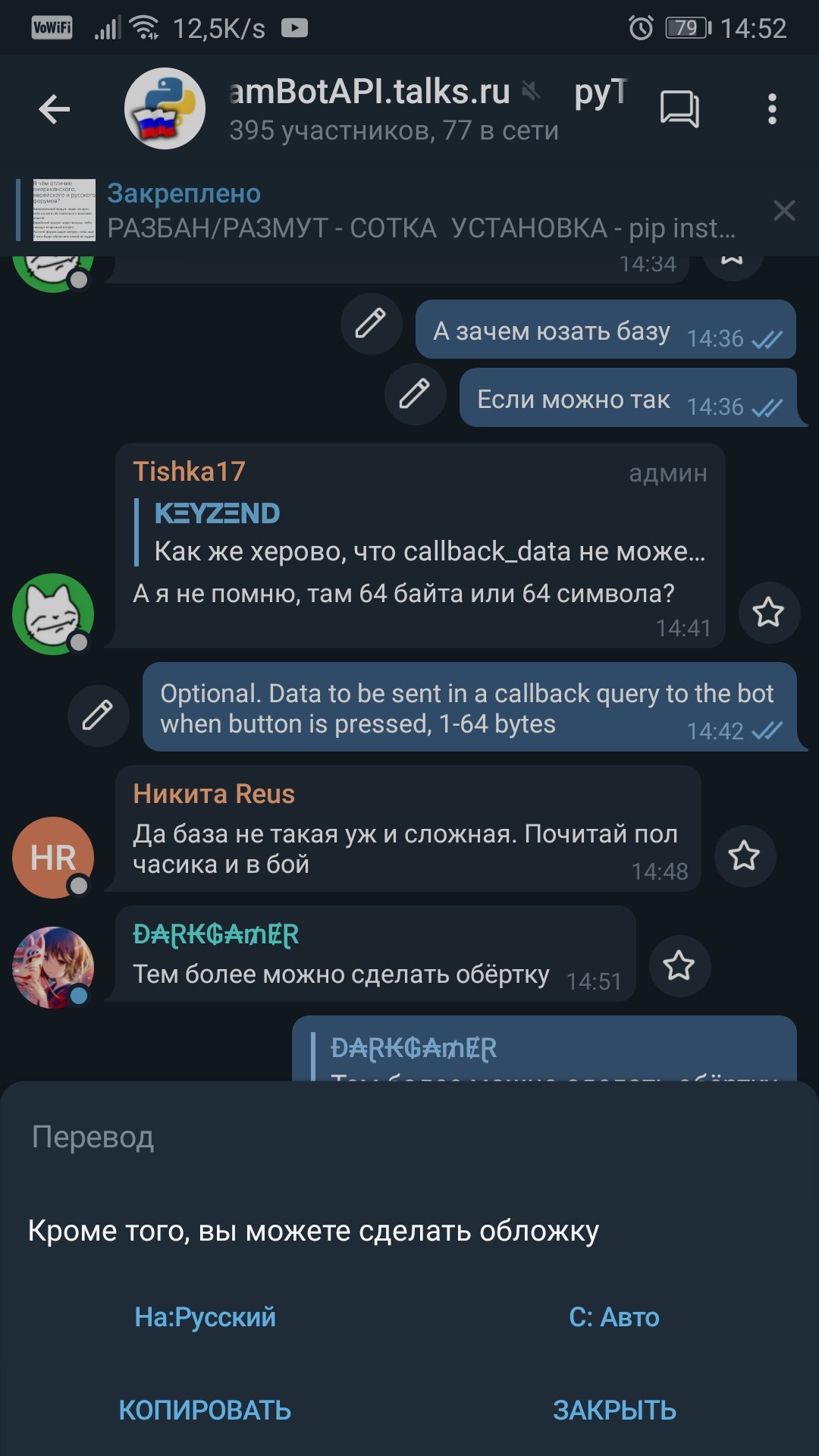This screenshot has width=819, height=1456.
Task: Tap the back arrow in chat header
Action: (54, 109)
